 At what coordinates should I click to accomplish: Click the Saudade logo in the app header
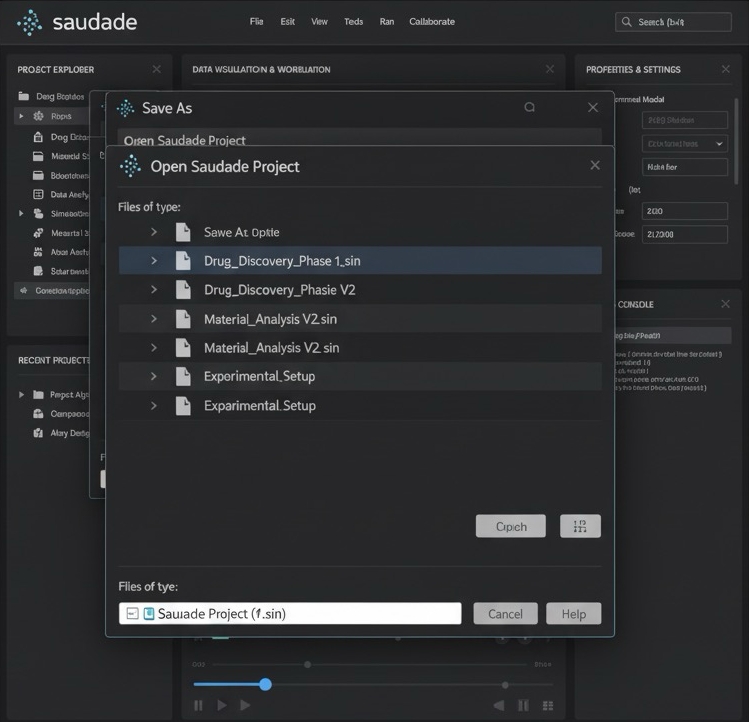pyautogui.click(x=30, y=22)
